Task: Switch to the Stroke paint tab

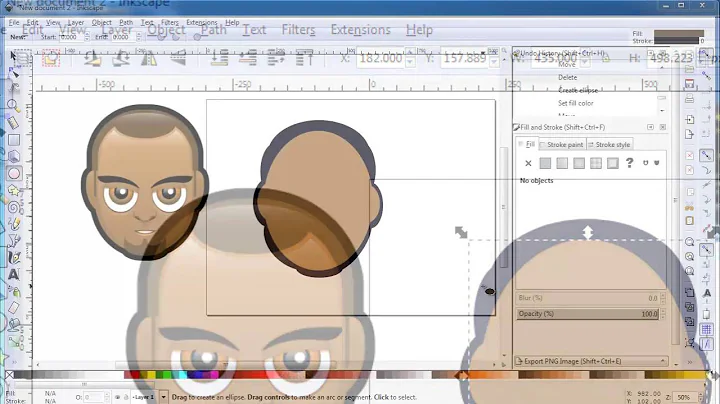Action: click(562, 145)
